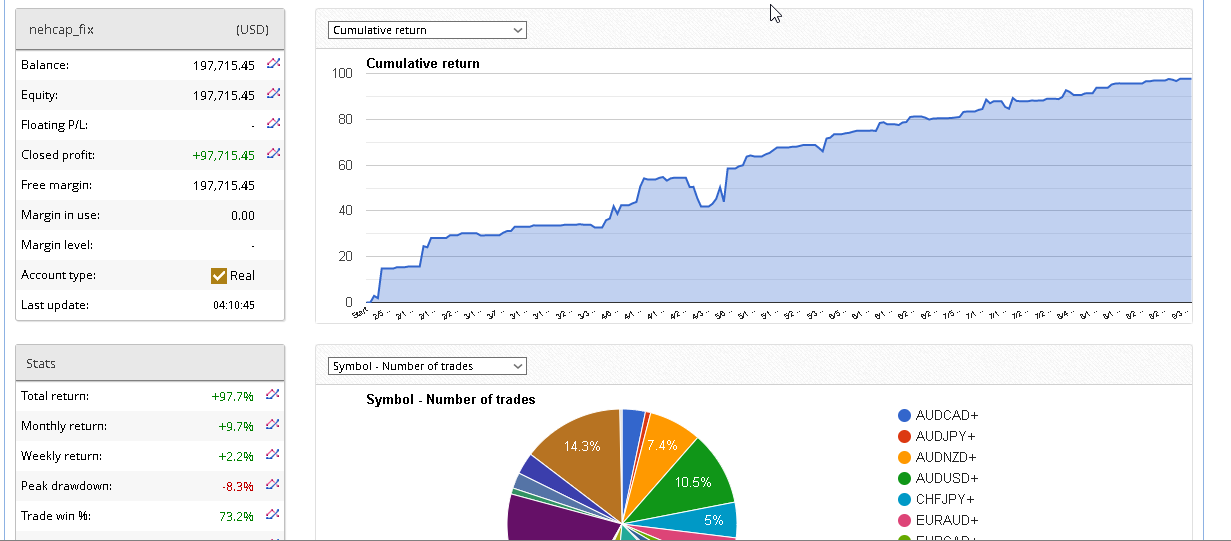Open the Cumulative return dropdown
This screenshot has width=1231, height=541.
tap(427, 30)
